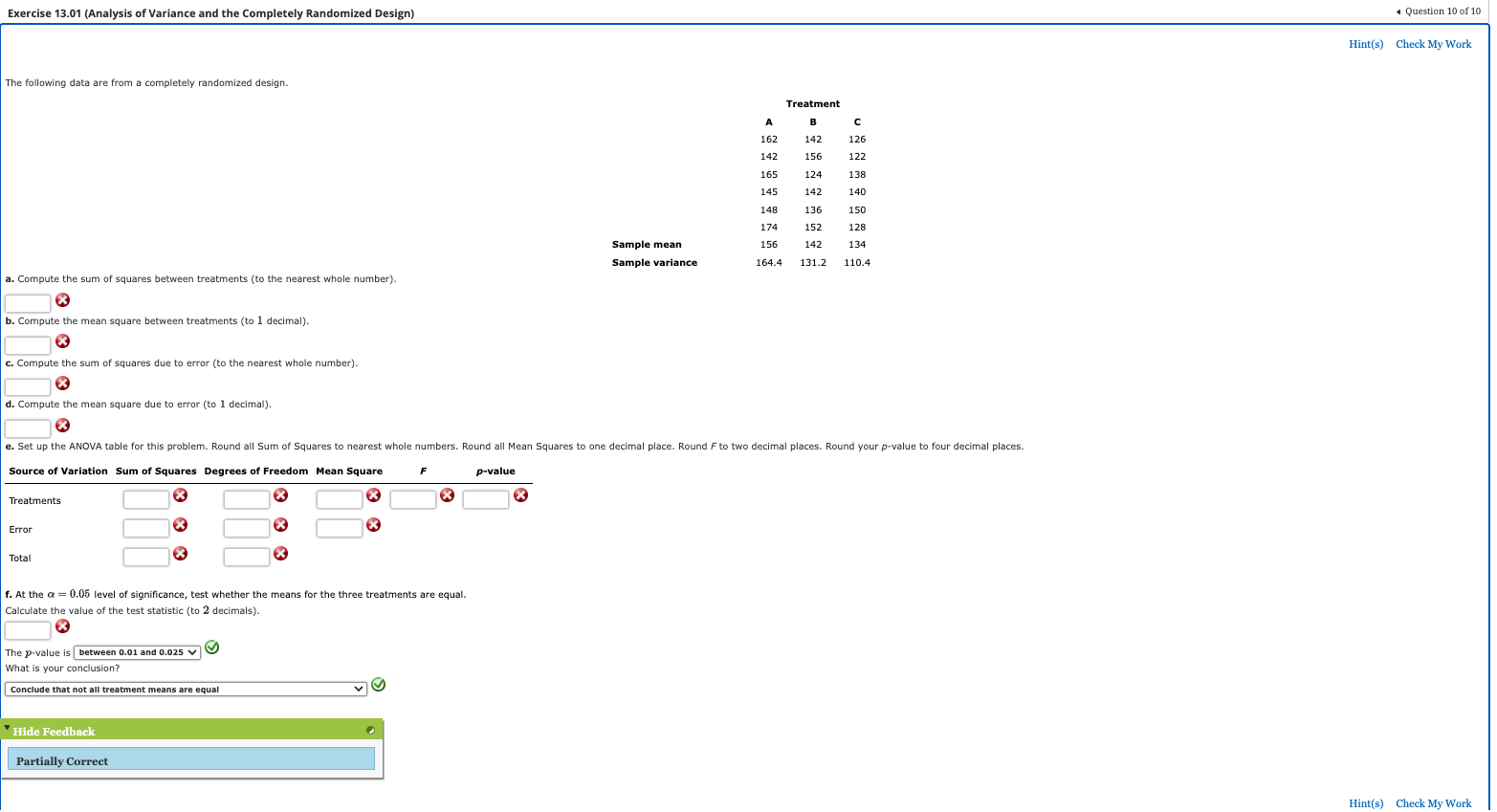Click the red X icon next to part c answer box
The height and width of the screenshot is (812, 1497).
[61, 383]
